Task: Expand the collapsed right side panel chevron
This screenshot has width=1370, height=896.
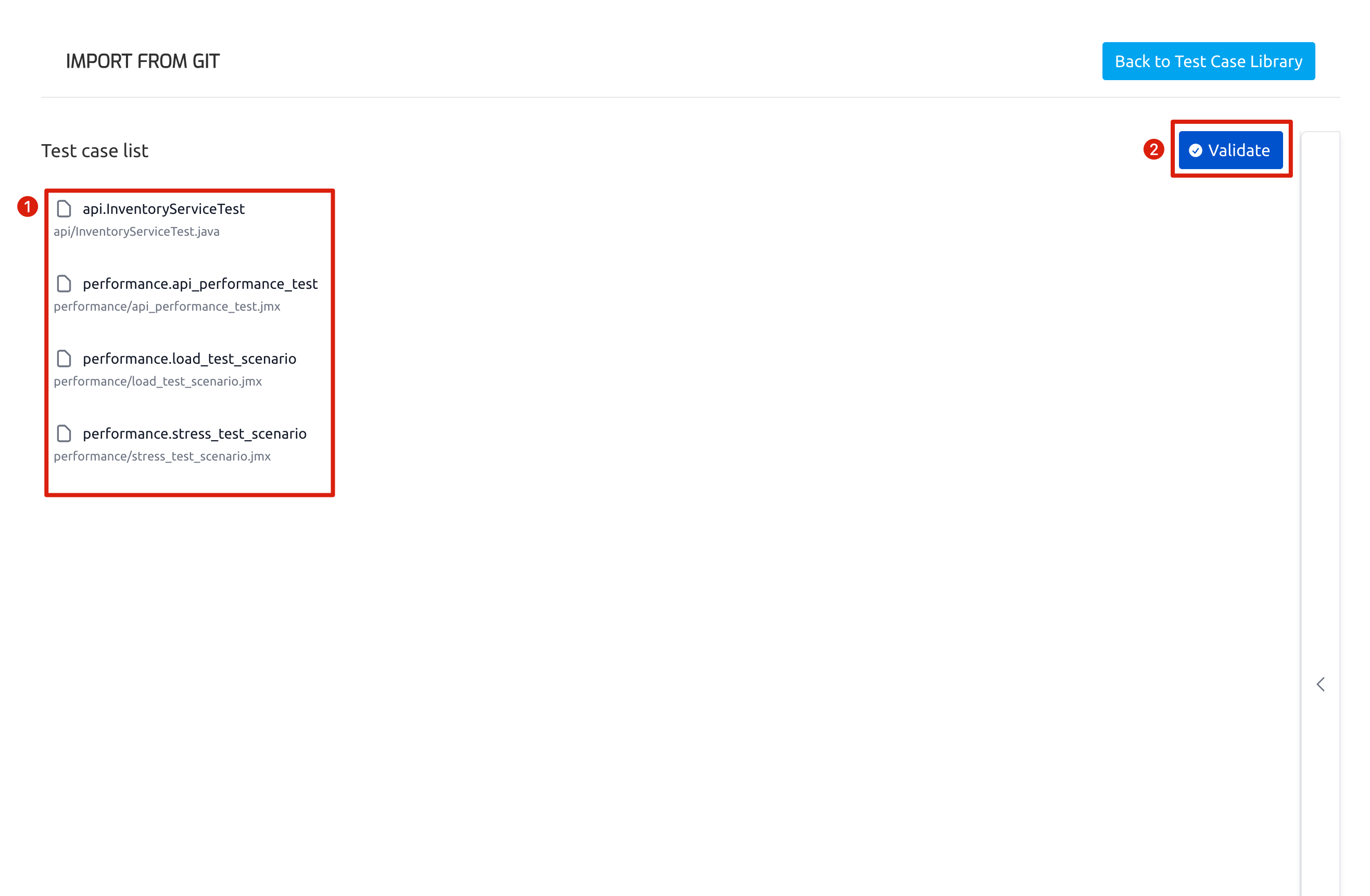Action: (1320, 684)
